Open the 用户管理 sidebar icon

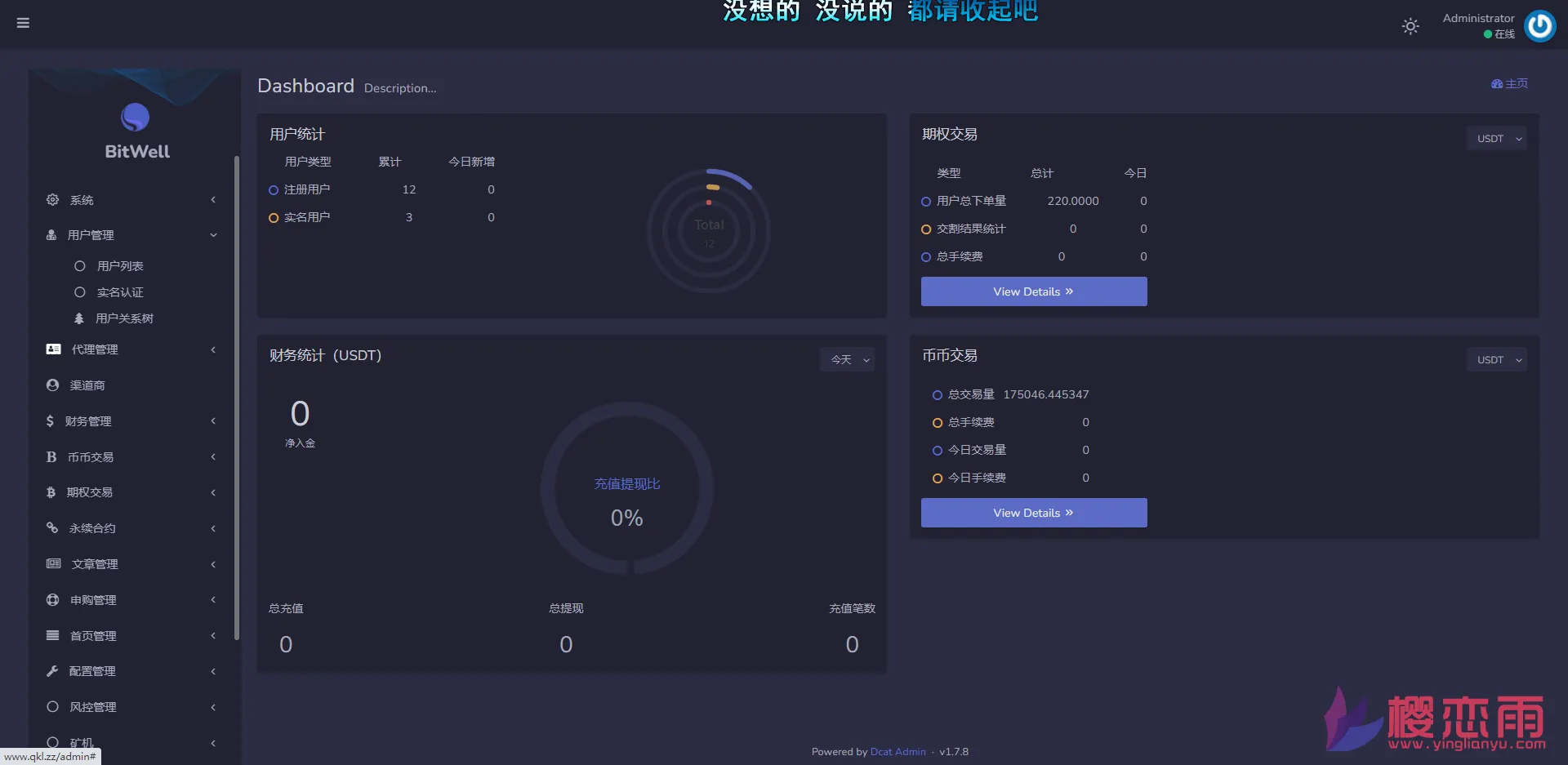[51, 235]
